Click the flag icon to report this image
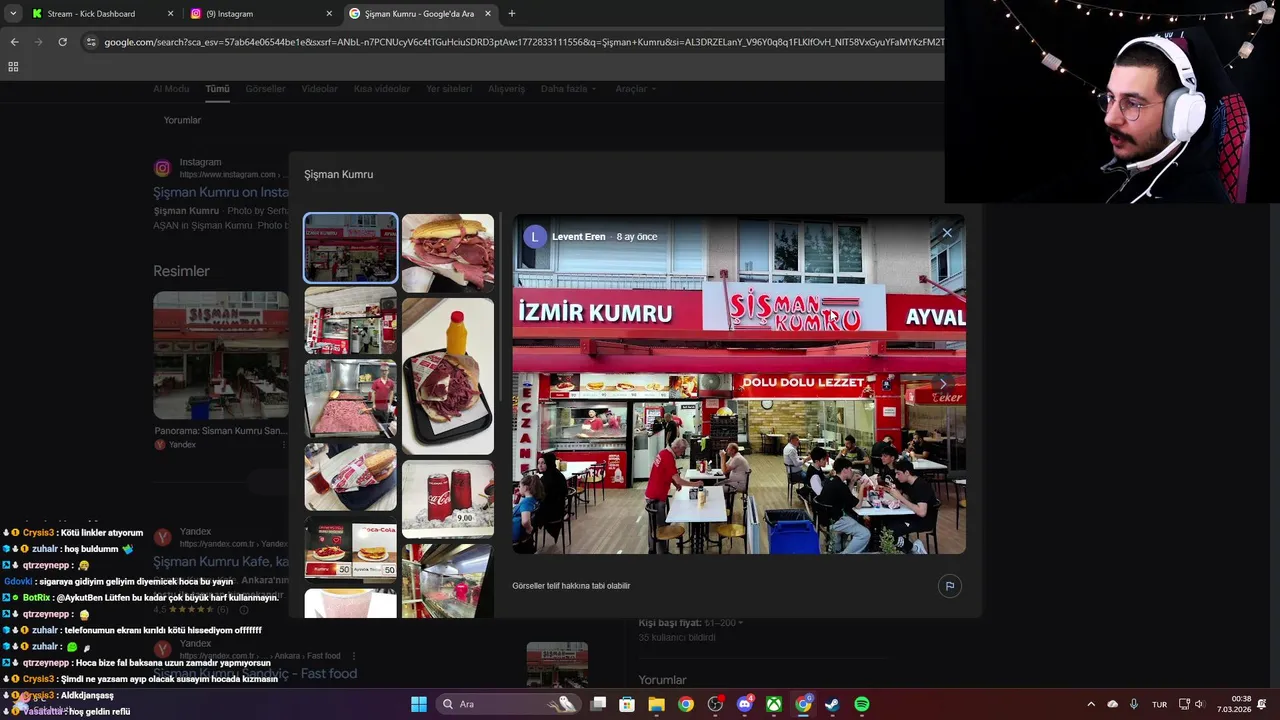Screen dimensions: 1280x720 click(950, 586)
